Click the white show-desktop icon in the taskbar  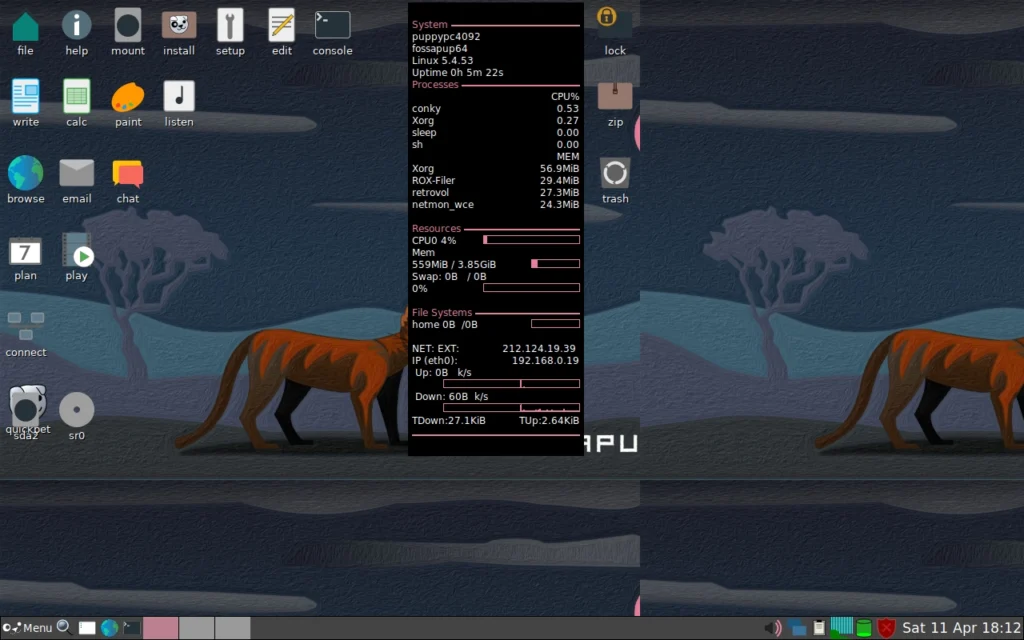pos(87,628)
